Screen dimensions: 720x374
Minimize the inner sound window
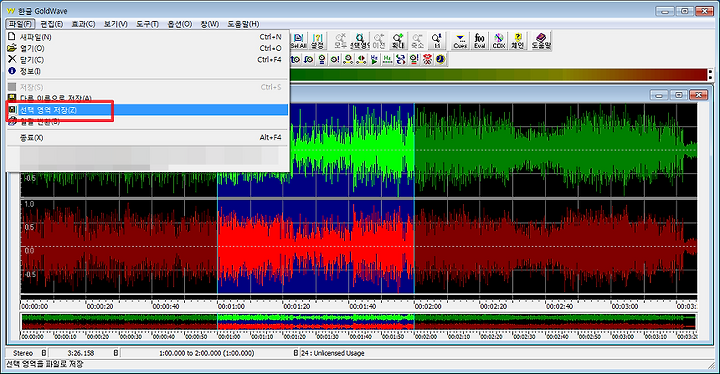click(x=659, y=95)
